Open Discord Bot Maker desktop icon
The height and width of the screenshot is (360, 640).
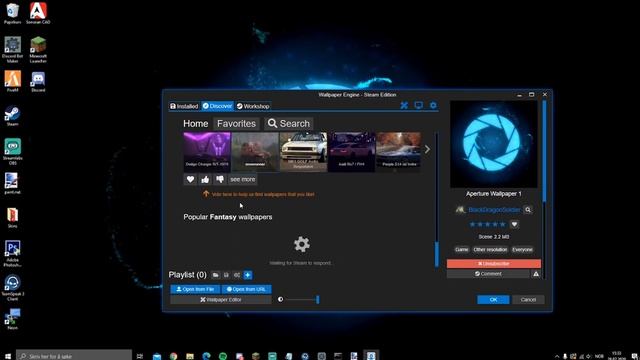12,50
